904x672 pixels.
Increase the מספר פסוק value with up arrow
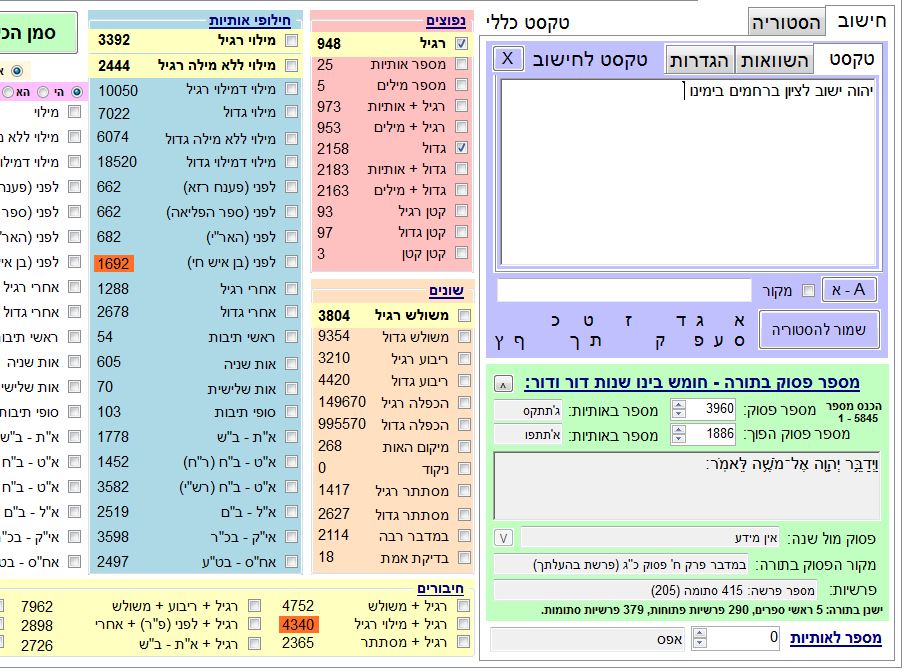679,404
